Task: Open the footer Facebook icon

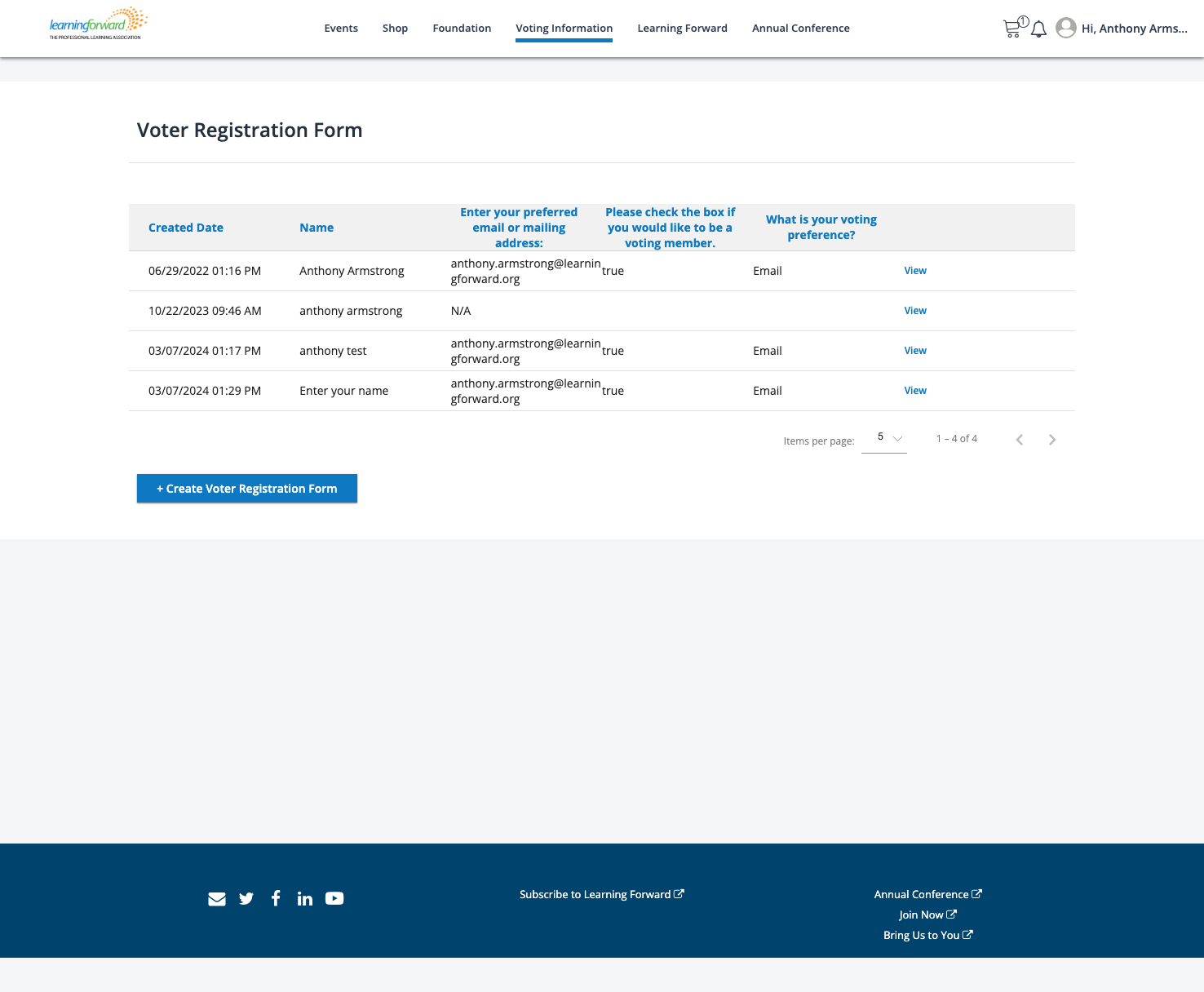Action: 276,898
